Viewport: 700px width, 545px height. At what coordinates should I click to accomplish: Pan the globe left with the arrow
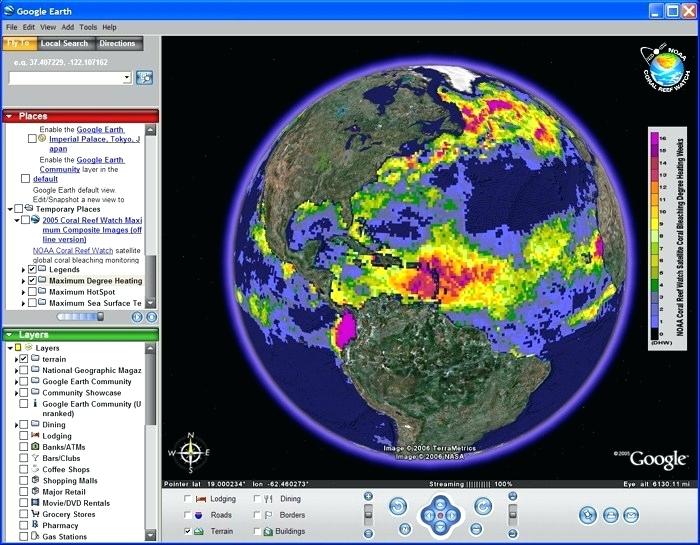click(x=428, y=516)
